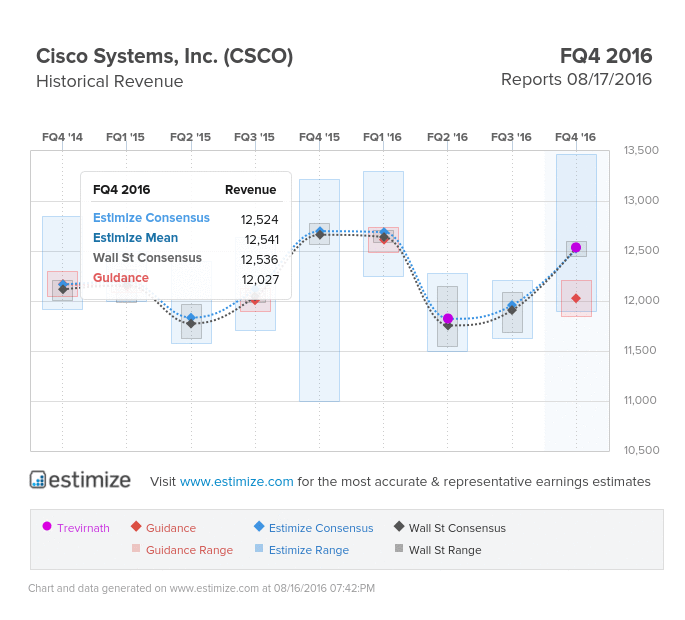The image size is (685, 620).
Task: Click the gray Wall St Range legend swatch
Action: click(x=399, y=548)
